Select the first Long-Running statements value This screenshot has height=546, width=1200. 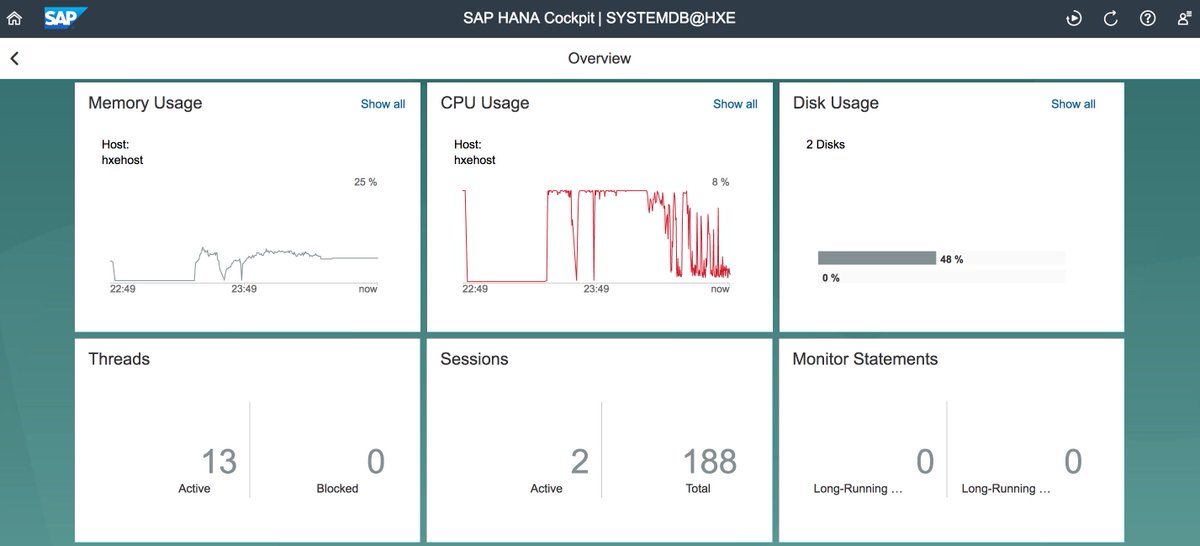click(x=925, y=462)
